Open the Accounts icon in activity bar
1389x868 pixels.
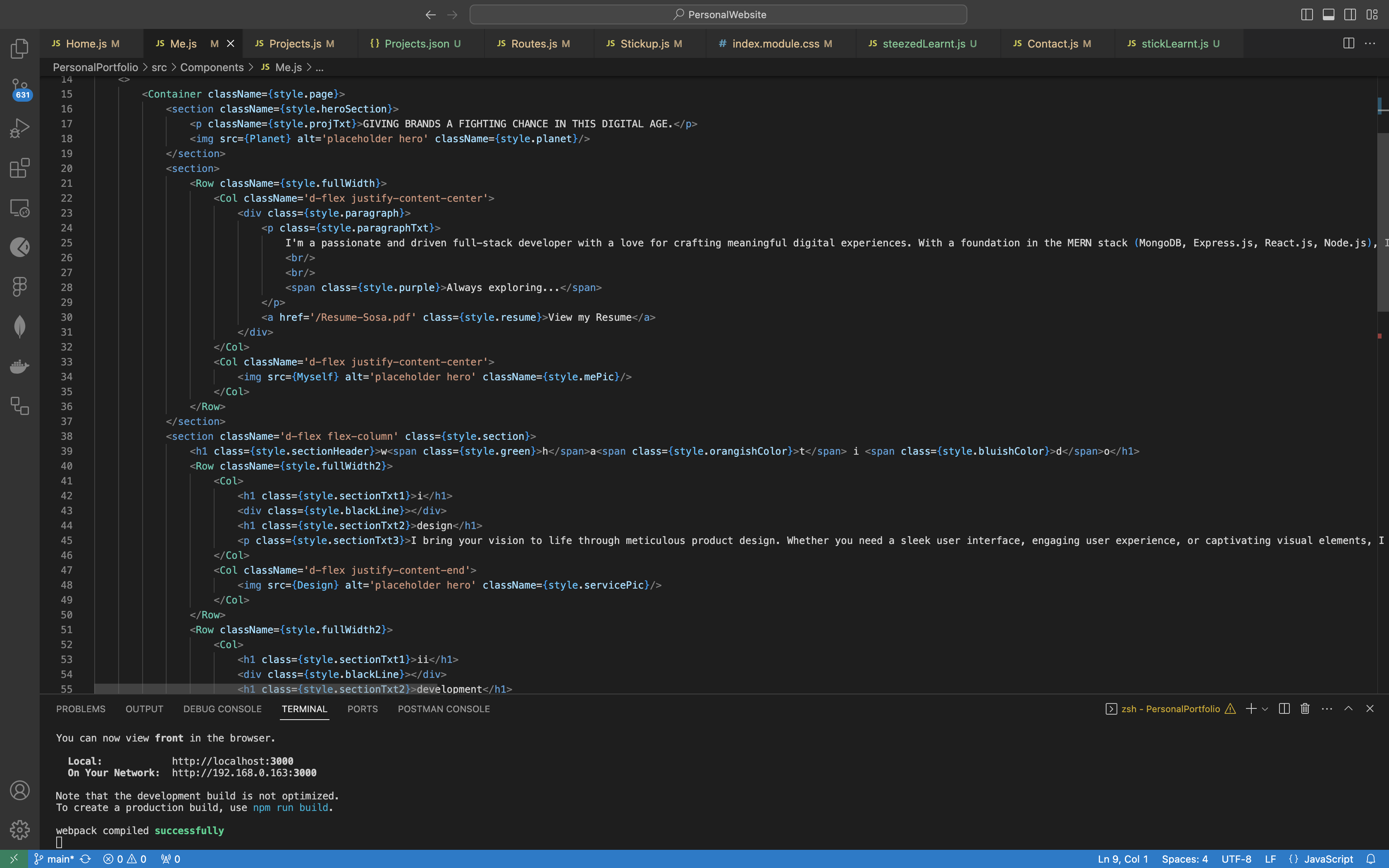(19, 790)
